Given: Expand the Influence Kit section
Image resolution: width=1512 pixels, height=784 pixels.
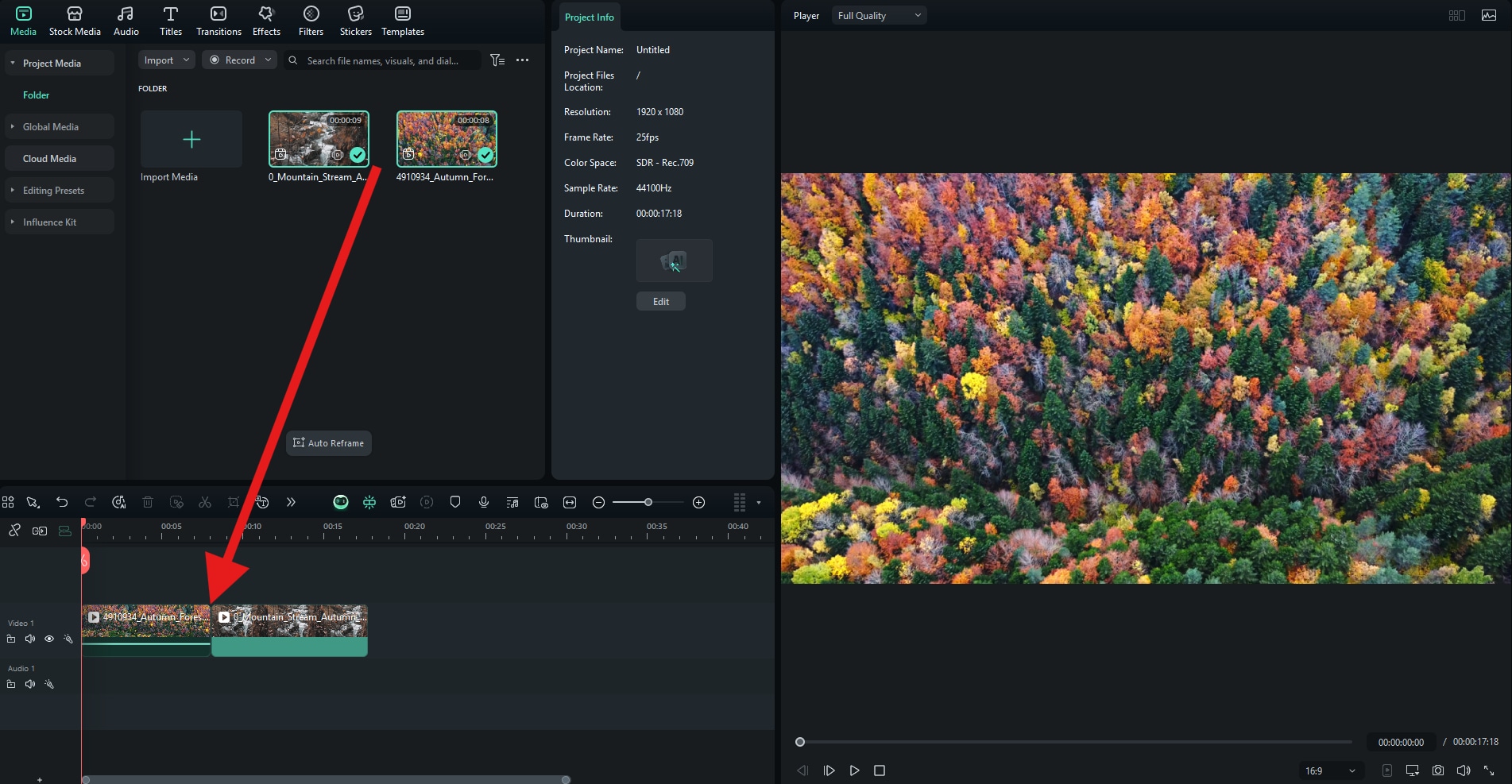Looking at the screenshot, I should tap(13, 222).
